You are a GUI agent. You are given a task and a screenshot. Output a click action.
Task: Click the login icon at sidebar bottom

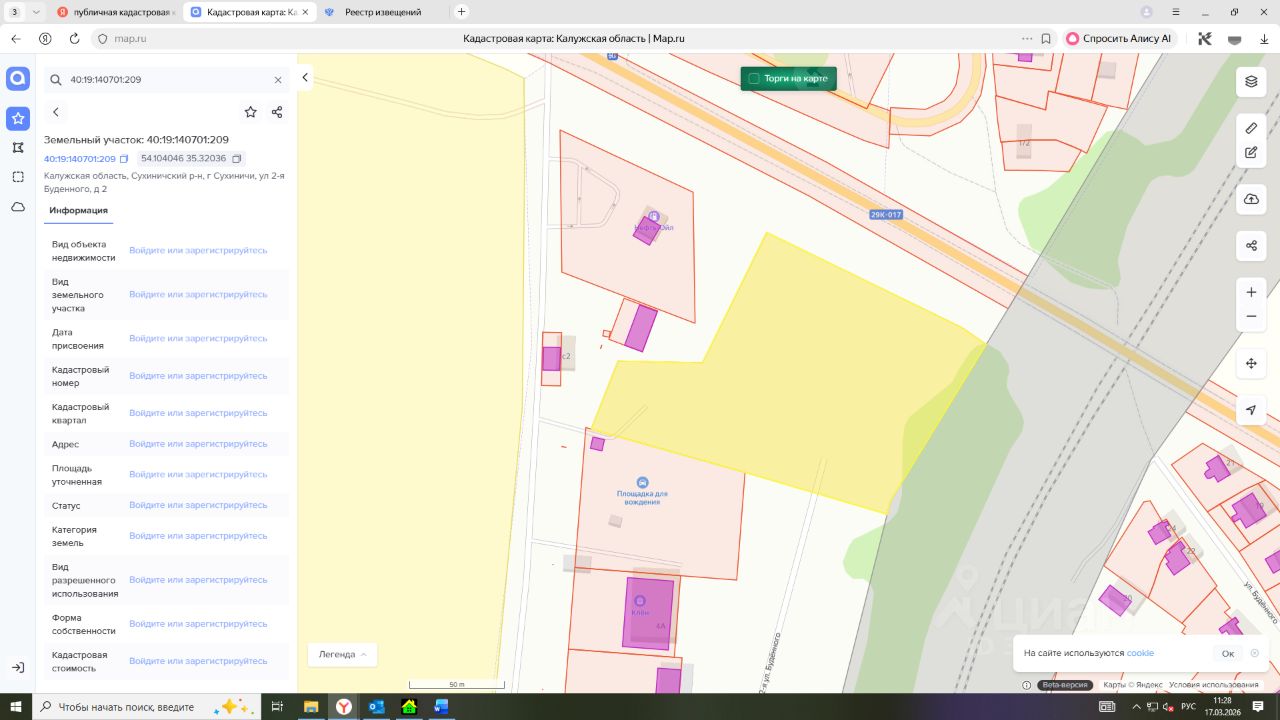click(x=18, y=667)
